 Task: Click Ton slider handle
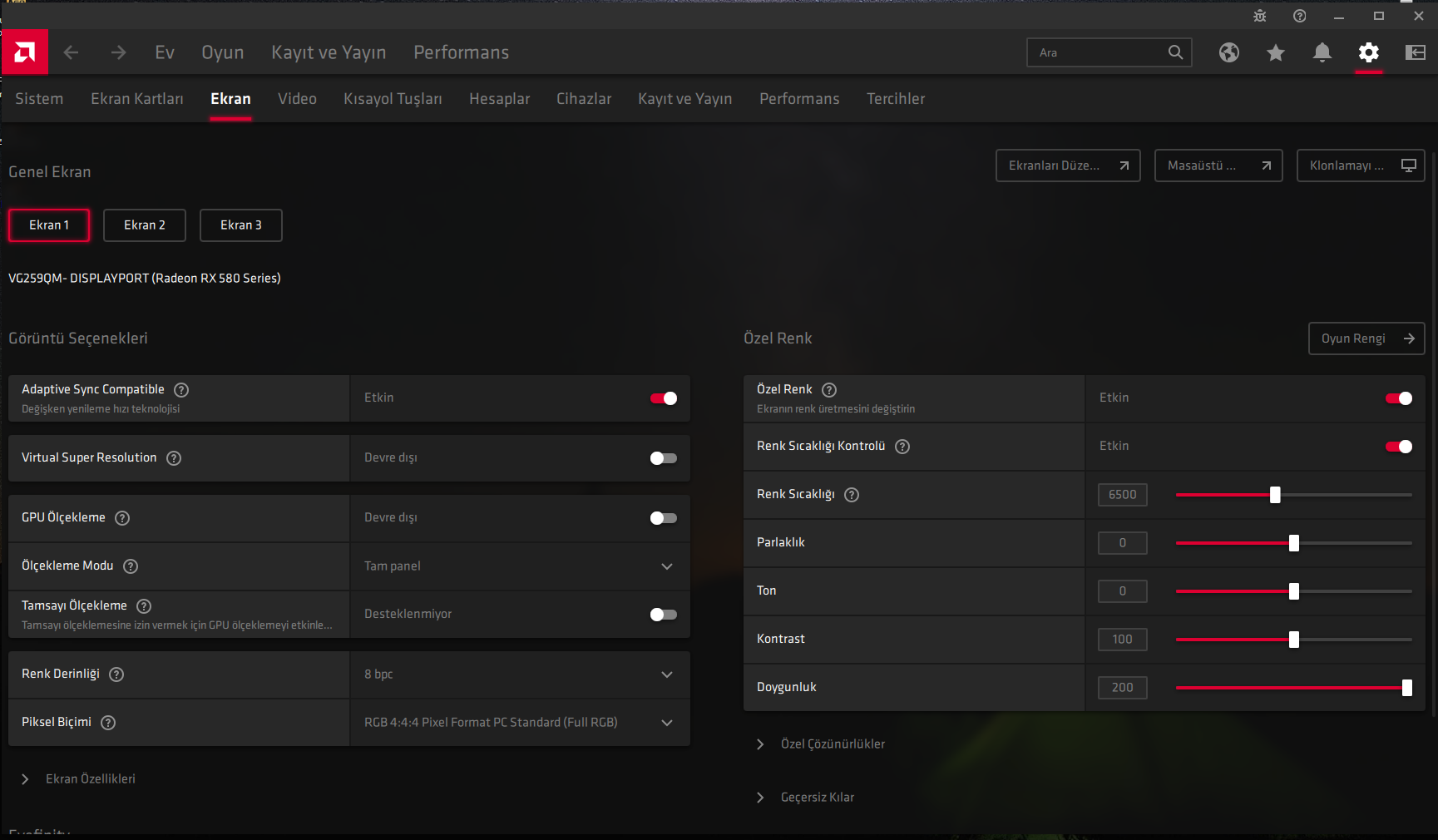1294,591
